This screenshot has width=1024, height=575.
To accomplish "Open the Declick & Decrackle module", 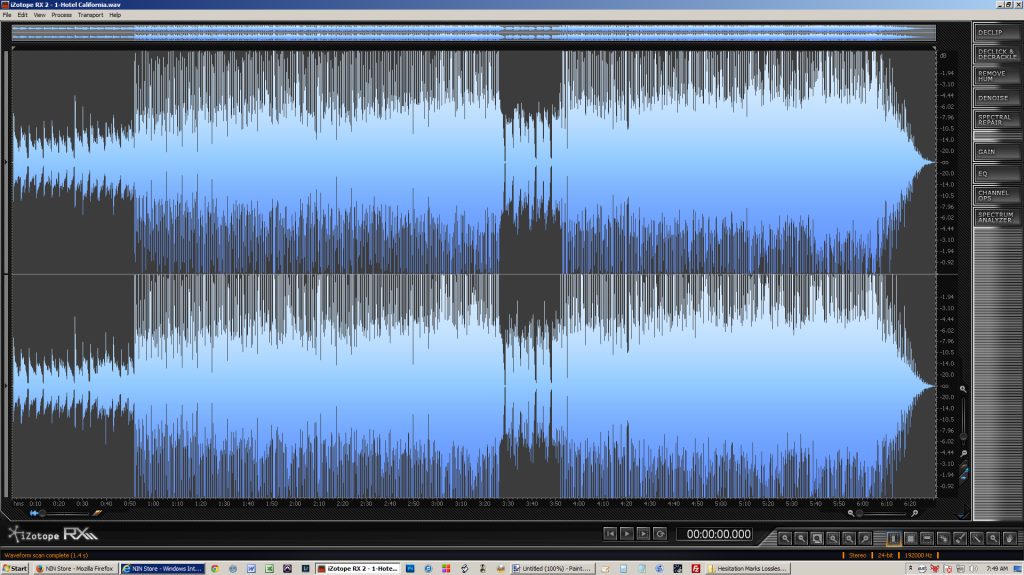I will click(x=997, y=54).
